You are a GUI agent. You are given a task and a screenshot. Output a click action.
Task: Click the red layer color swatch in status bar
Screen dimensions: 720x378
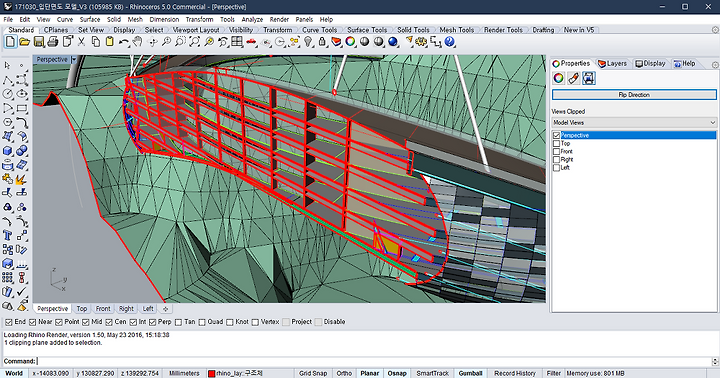[x=212, y=374]
